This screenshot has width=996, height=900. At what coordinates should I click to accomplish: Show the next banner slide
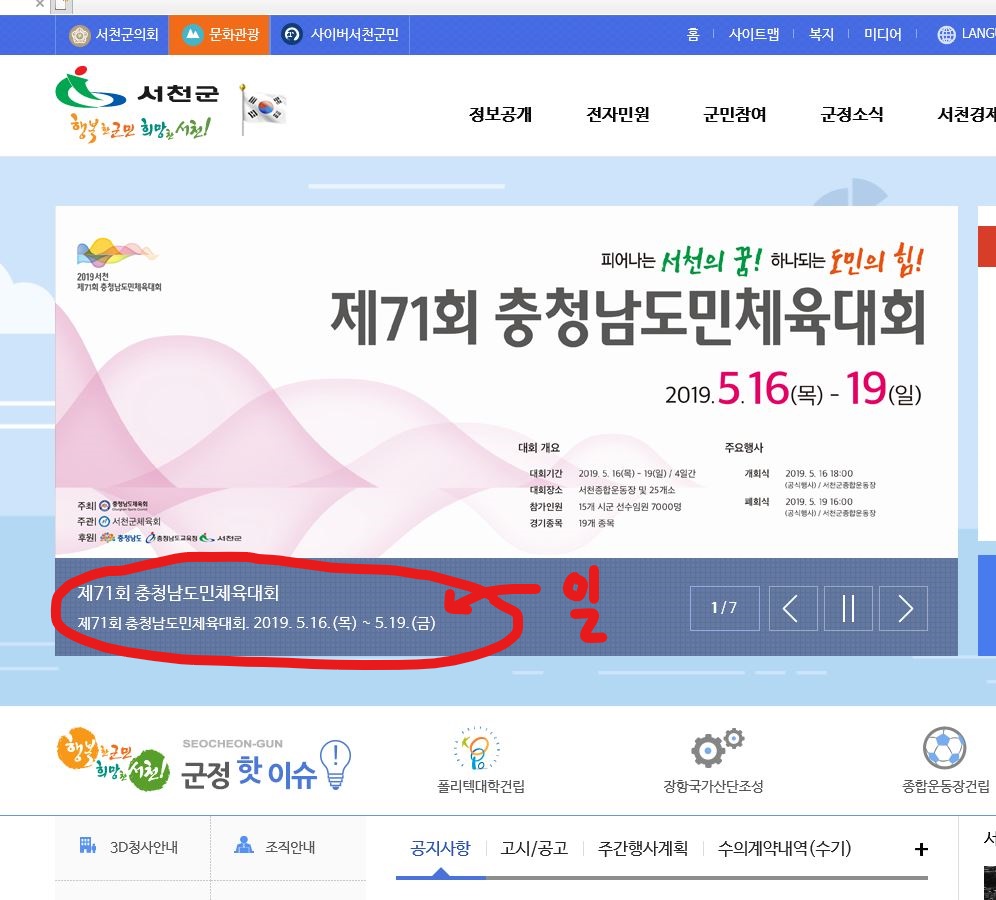point(903,608)
